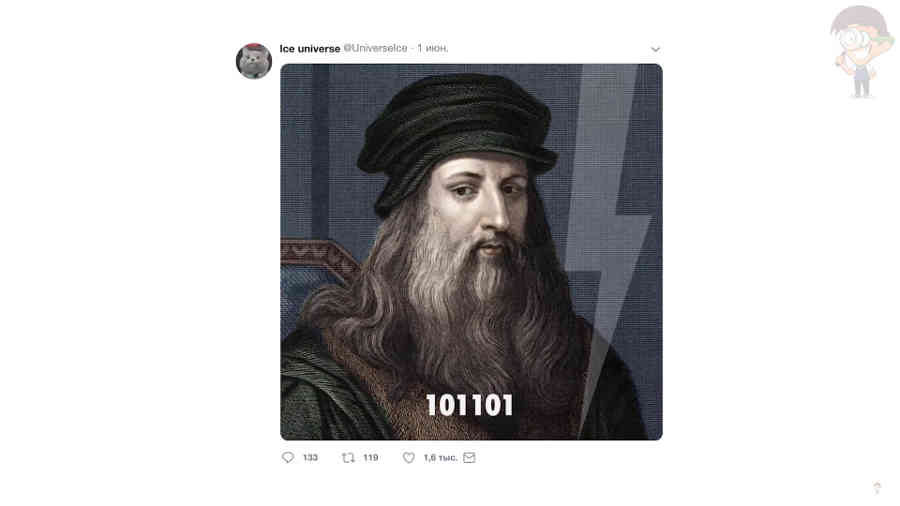
Task: Click the 1,6 тыс. likes count
Action: click(440, 457)
